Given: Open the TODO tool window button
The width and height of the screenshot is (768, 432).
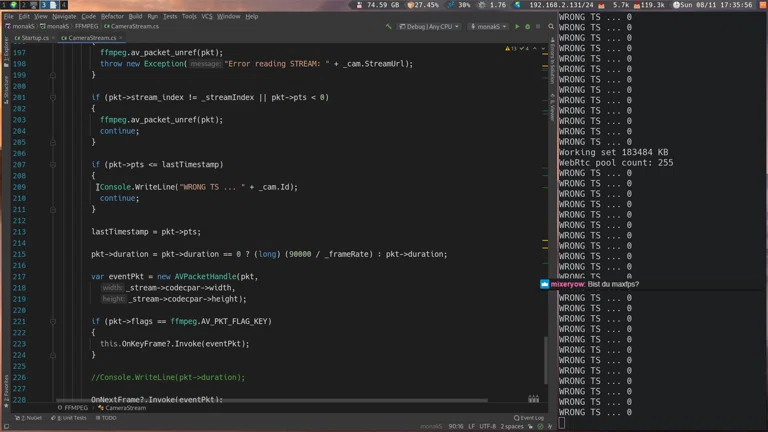Looking at the screenshot, I should click(106, 418).
